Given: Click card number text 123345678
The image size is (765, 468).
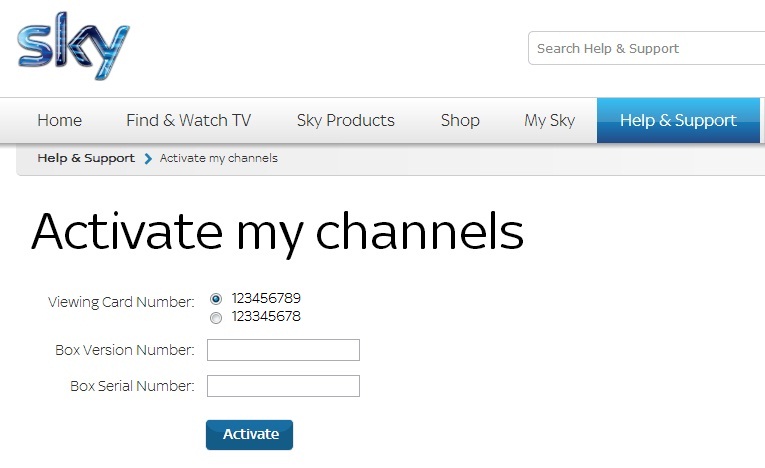Looking at the screenshot, I should (266, 316).
